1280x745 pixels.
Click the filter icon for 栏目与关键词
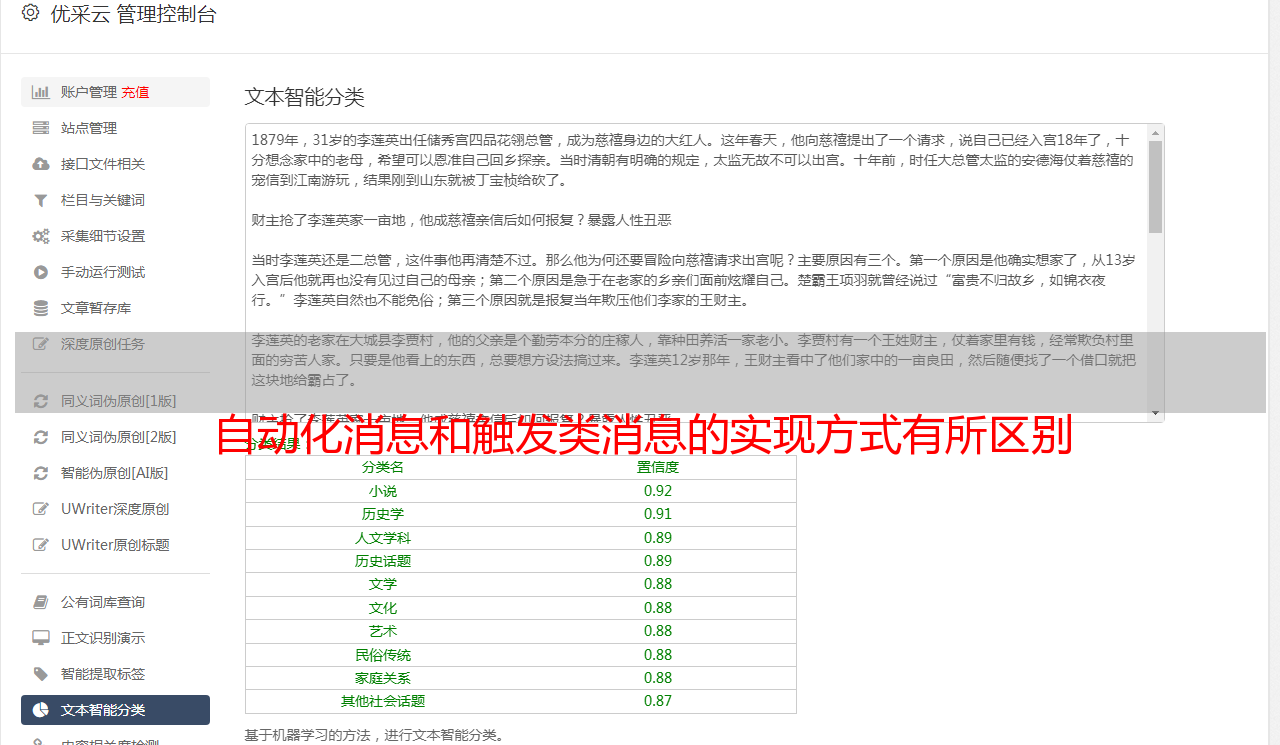click(x=41, y=200)
